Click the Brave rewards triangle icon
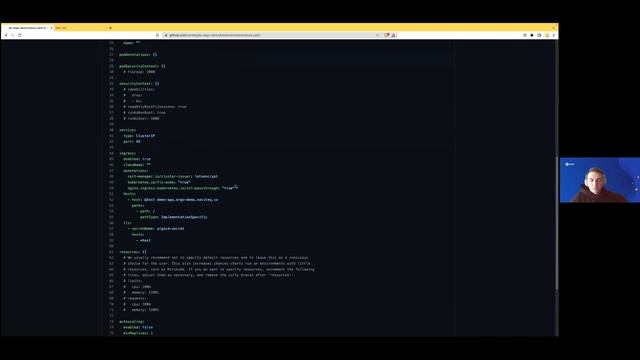 point(393,35)
